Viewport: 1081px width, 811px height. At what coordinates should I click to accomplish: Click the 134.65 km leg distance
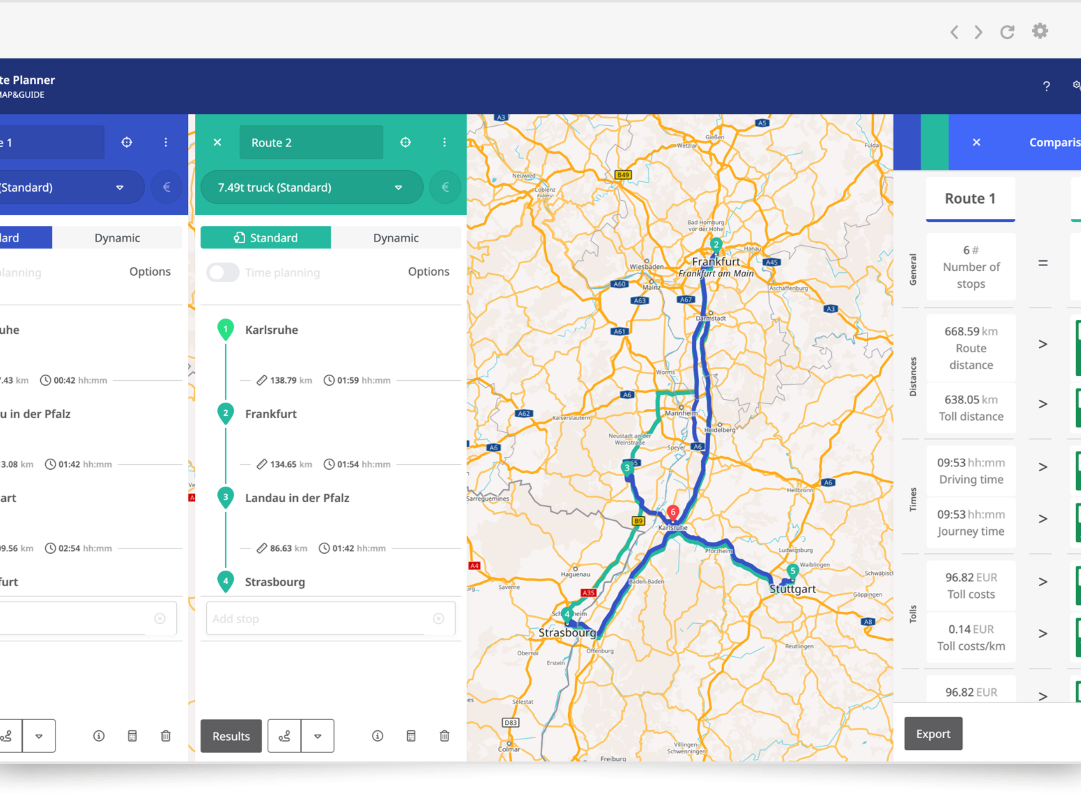pos(284,464)
